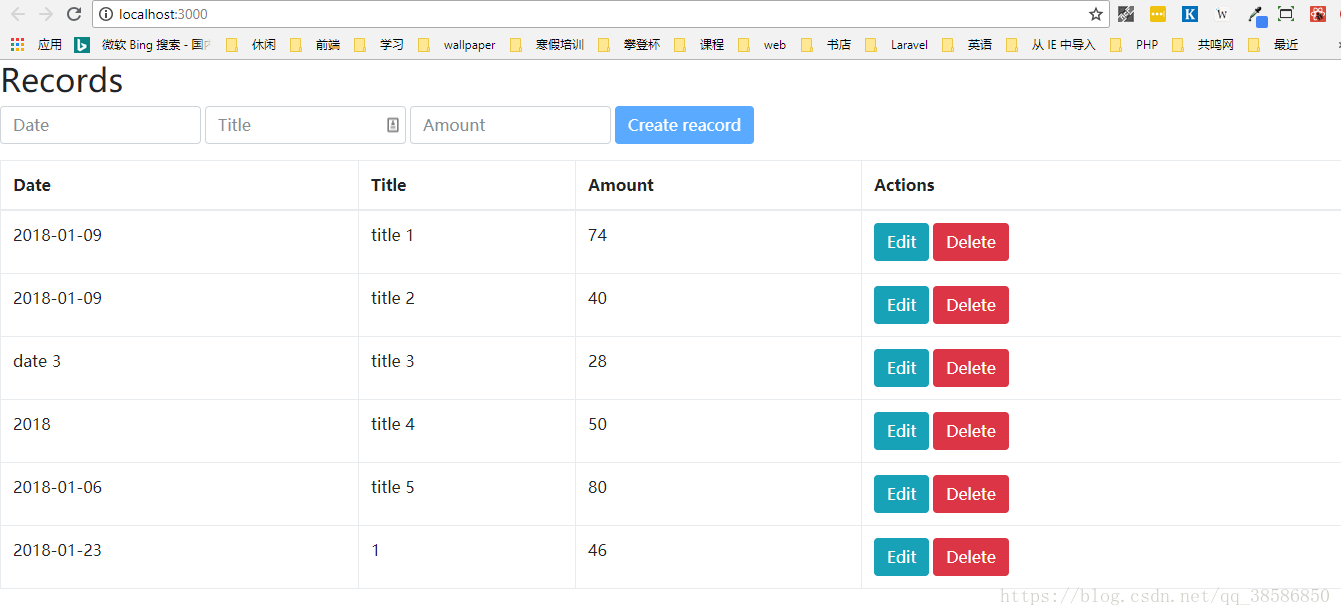Open the Laravel bookmarks folder

(x=897, y=45)
